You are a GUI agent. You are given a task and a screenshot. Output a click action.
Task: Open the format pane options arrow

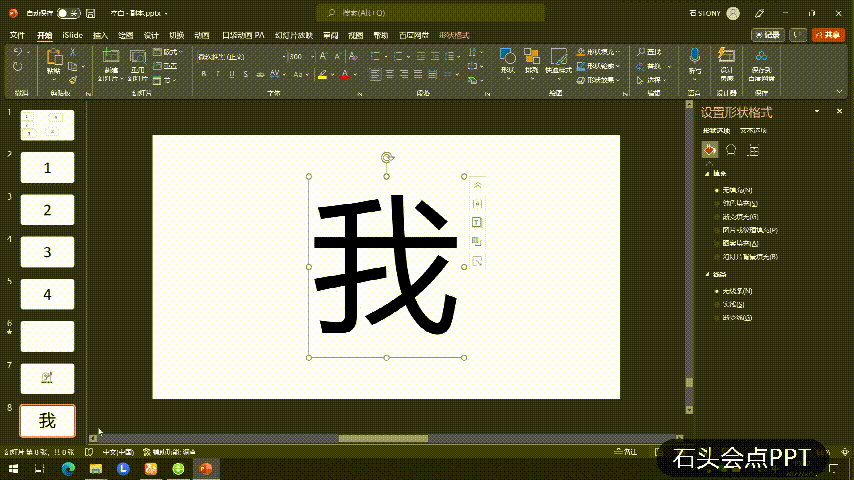(x=817, y=111)
